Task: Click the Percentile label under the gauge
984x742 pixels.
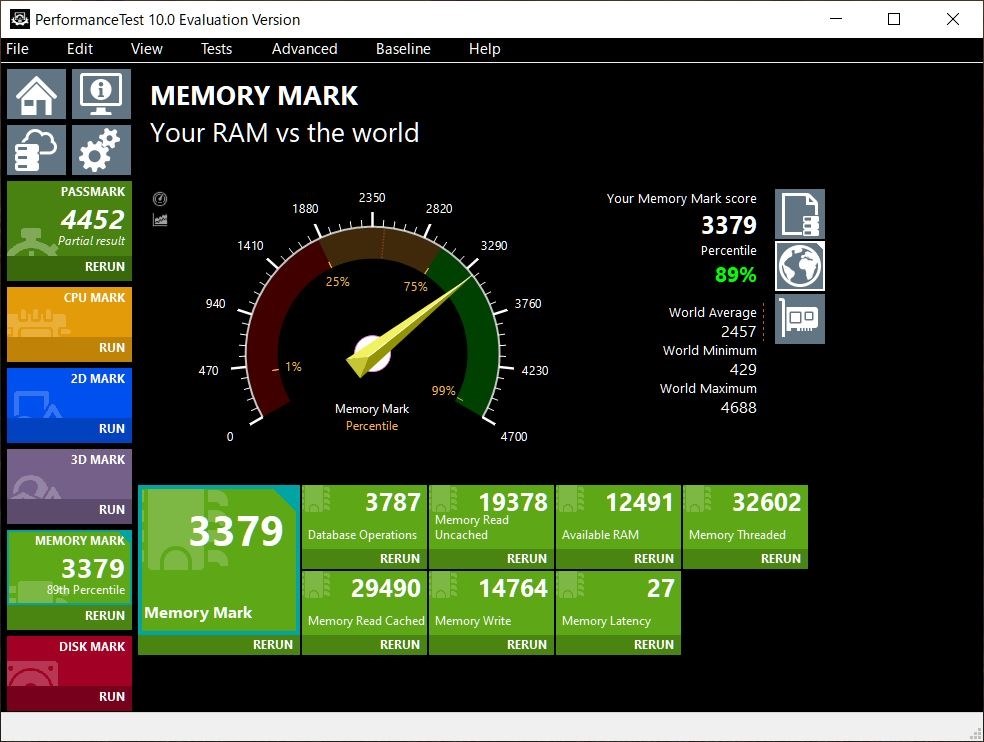Action: [372, 426]
